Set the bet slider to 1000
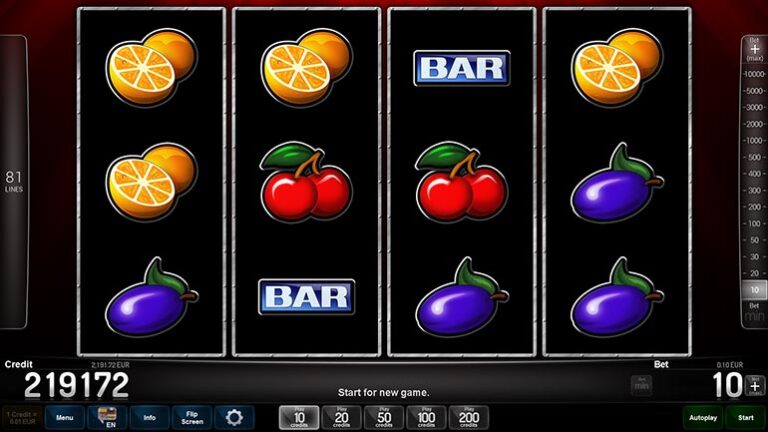This screenshot has width=768, height=432. pos(754,141)
